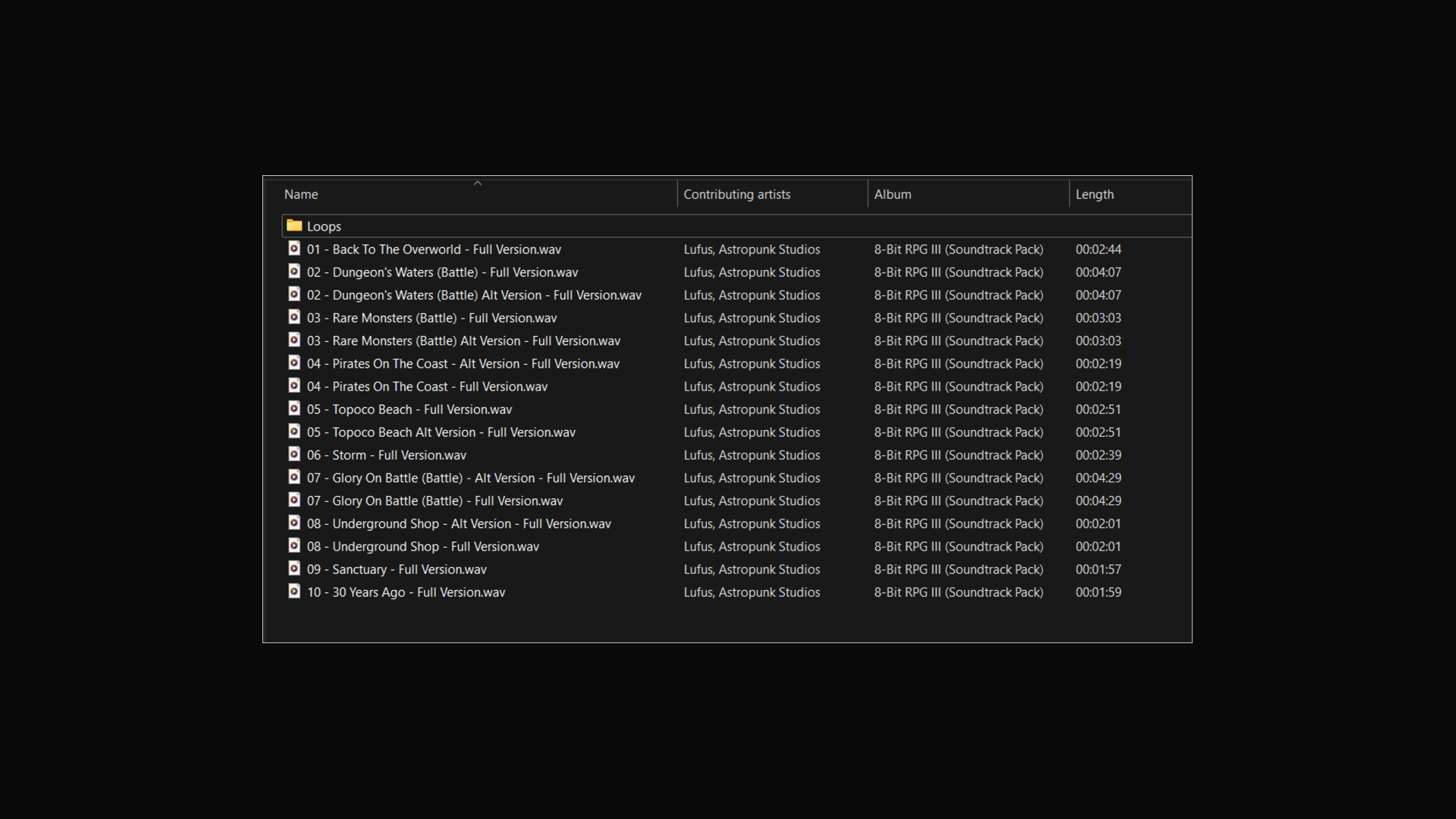Viewport: 1456px width, 819px height.
Task: Click icon of Underground Shop Alt Version file
Action: 294,523
